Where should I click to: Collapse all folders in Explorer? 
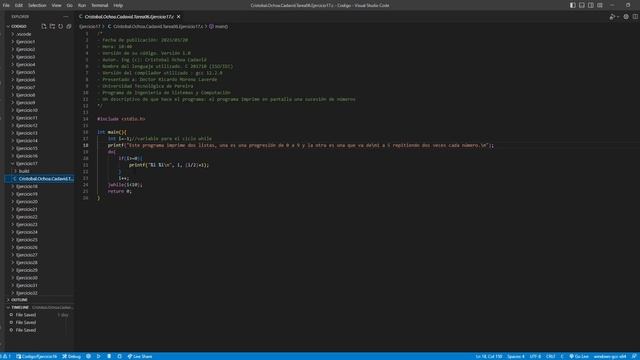tap(69, 26)
